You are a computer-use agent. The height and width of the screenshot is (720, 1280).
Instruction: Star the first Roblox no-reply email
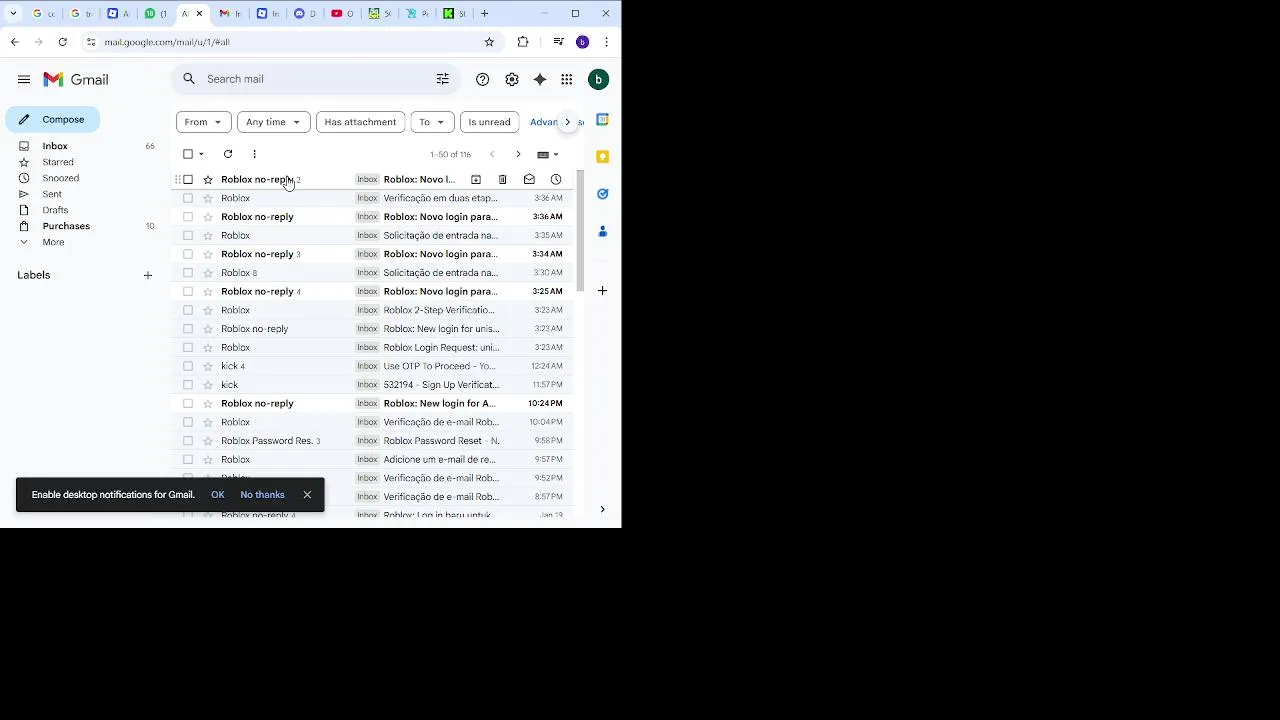click(208, 180)
